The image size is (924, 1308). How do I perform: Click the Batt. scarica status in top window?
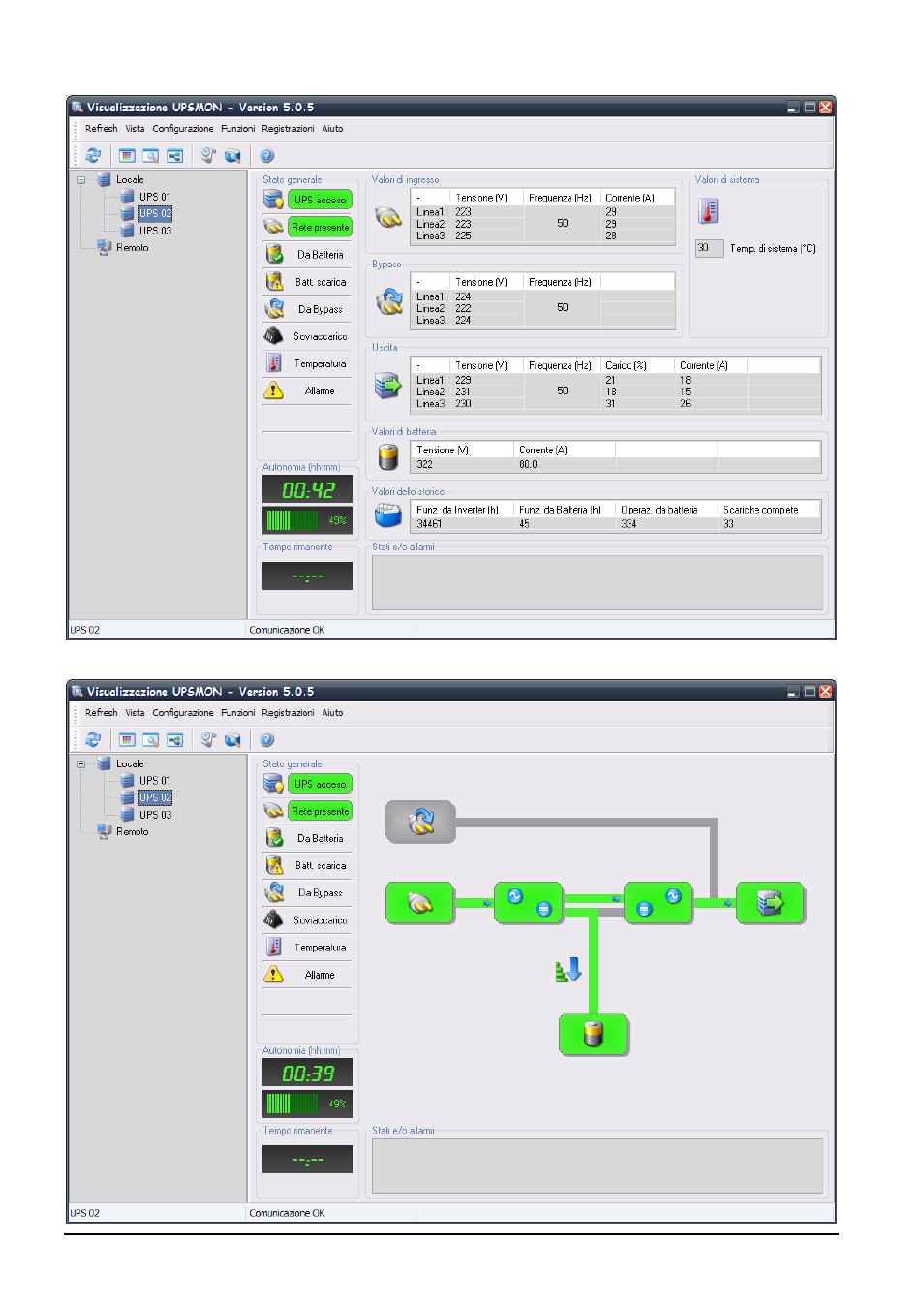pos(320,282)
